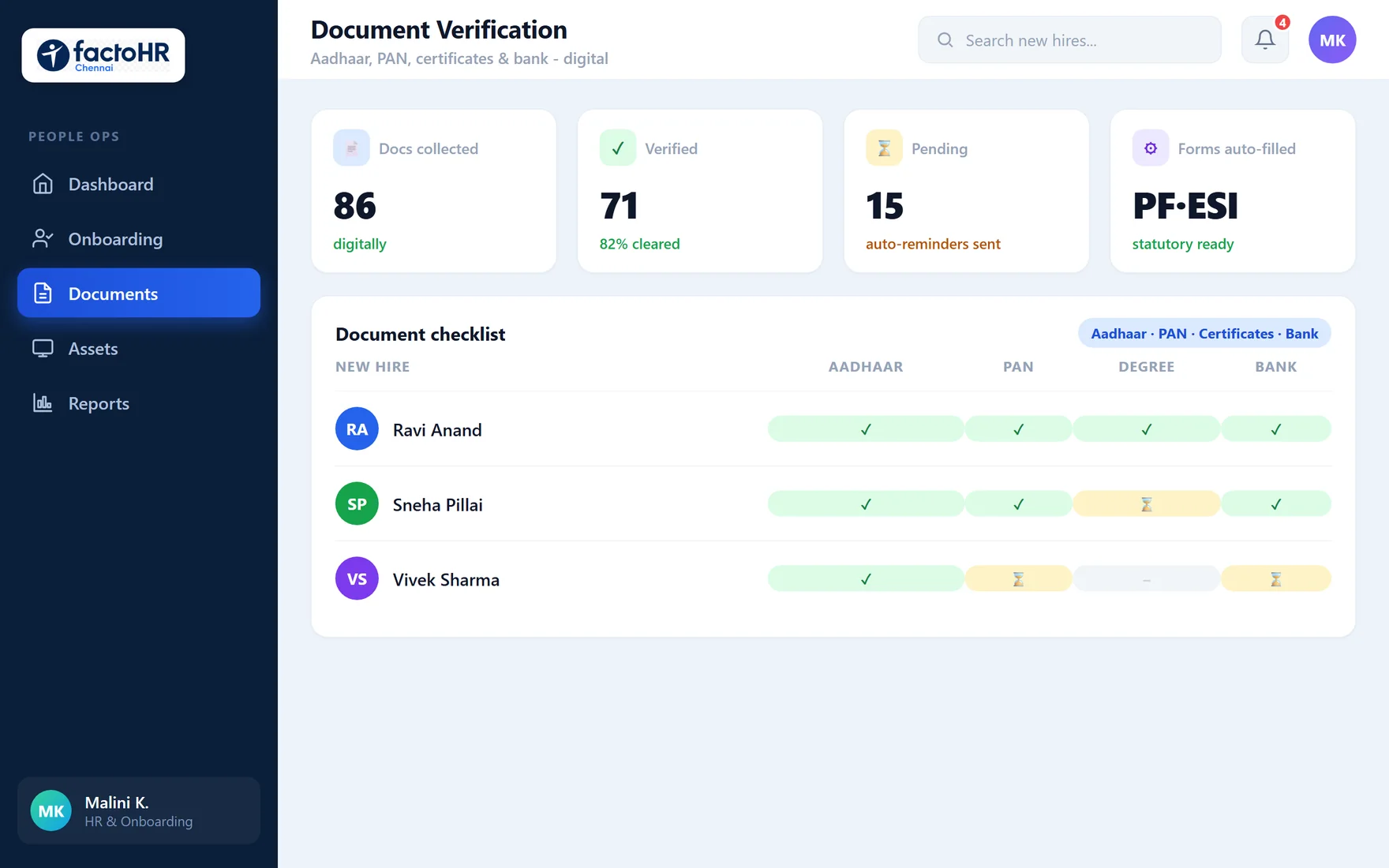The width and height of the screenshot is (1389, 868).
Task: Click the Assets monitor icon
Action: point(43,348)
